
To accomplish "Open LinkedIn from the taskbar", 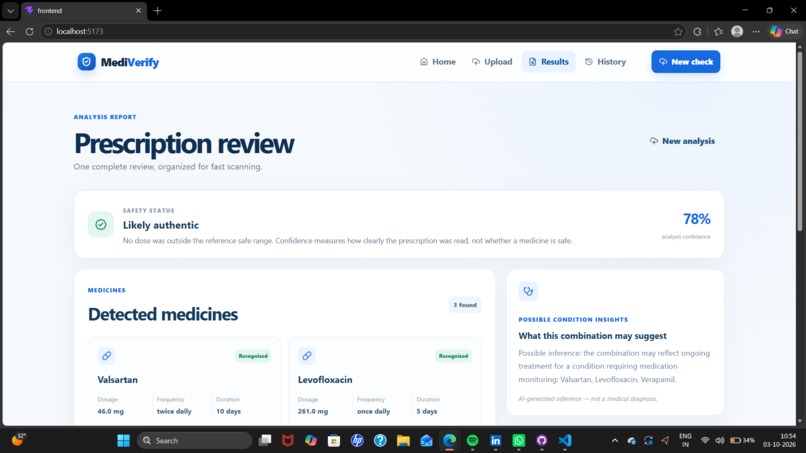I will [x=496, y=441].
